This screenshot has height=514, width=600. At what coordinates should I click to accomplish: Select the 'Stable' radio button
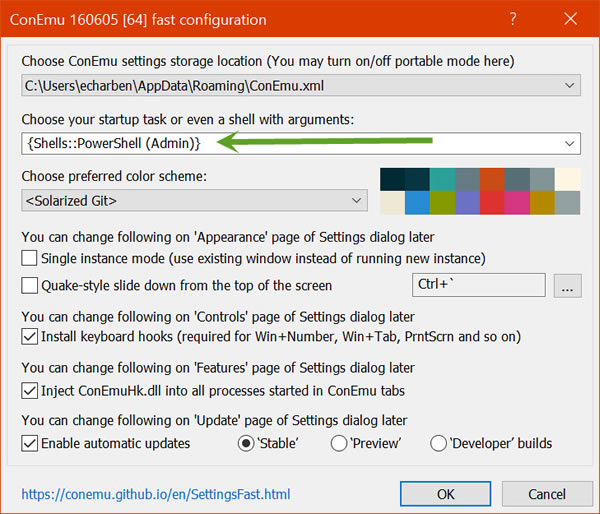(246, 444)
